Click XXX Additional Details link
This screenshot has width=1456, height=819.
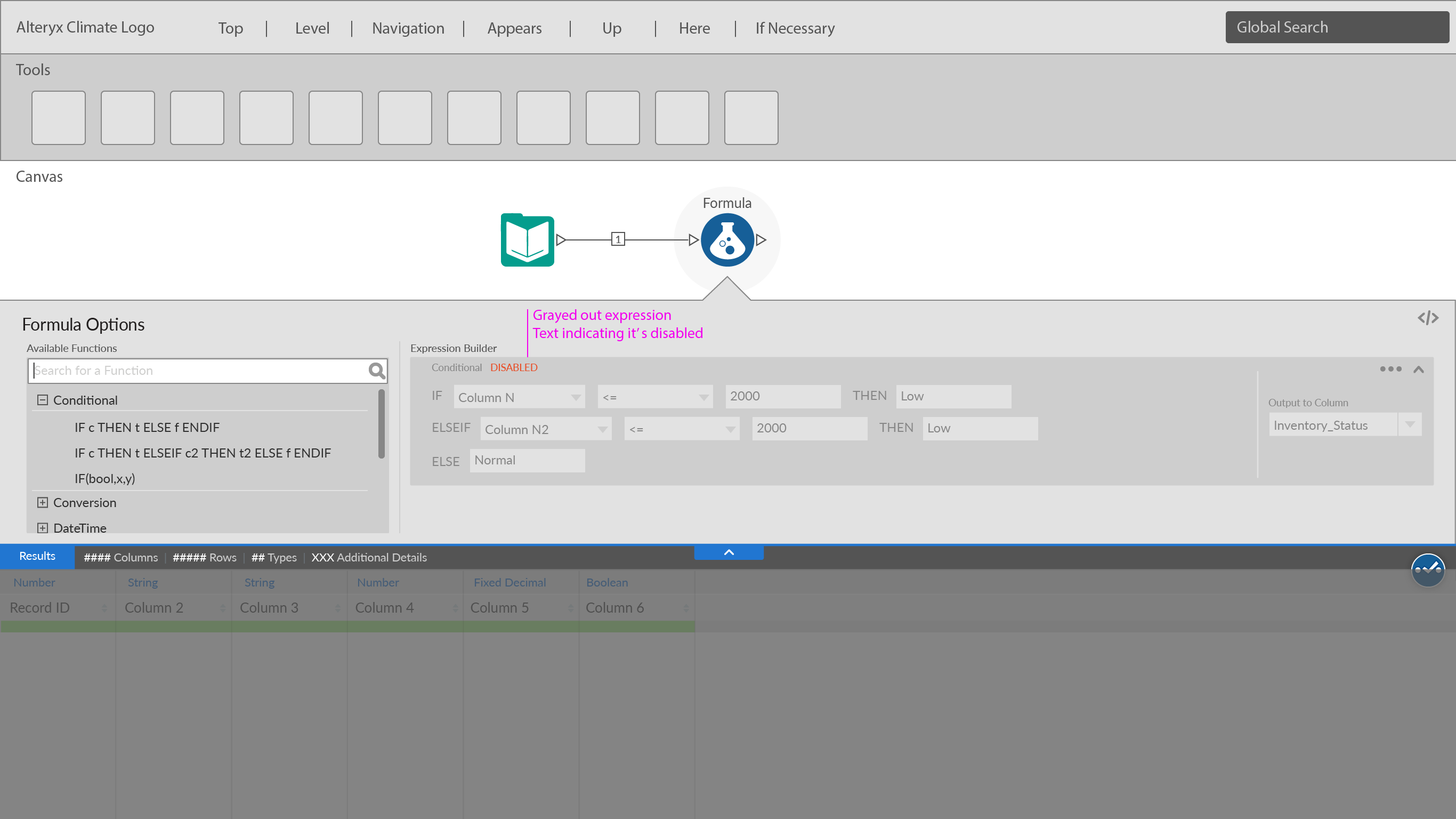[x=368, y=557]
